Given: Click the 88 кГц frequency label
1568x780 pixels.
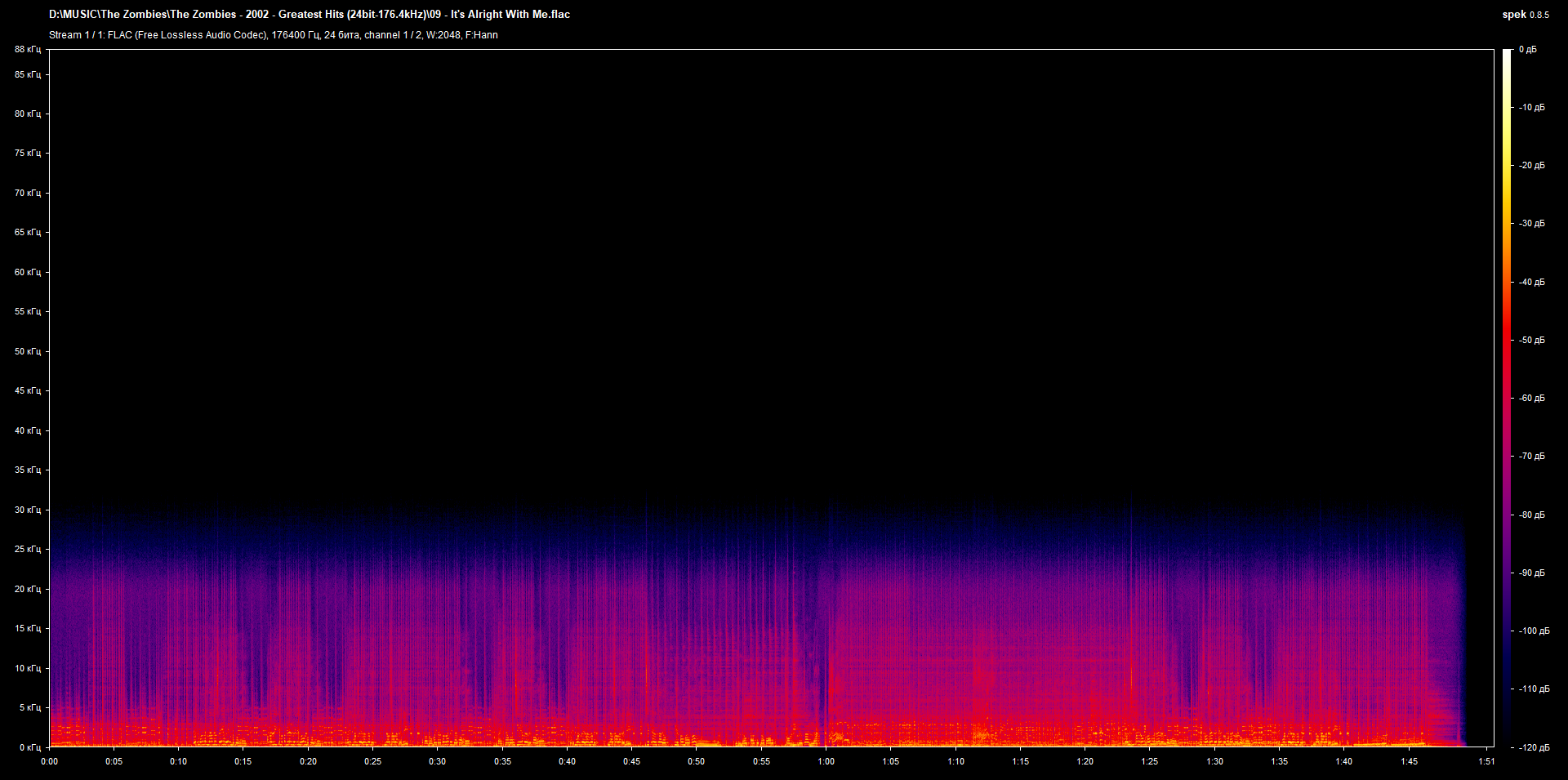Looking at the screenshot, I should click(x=28, y=50).
